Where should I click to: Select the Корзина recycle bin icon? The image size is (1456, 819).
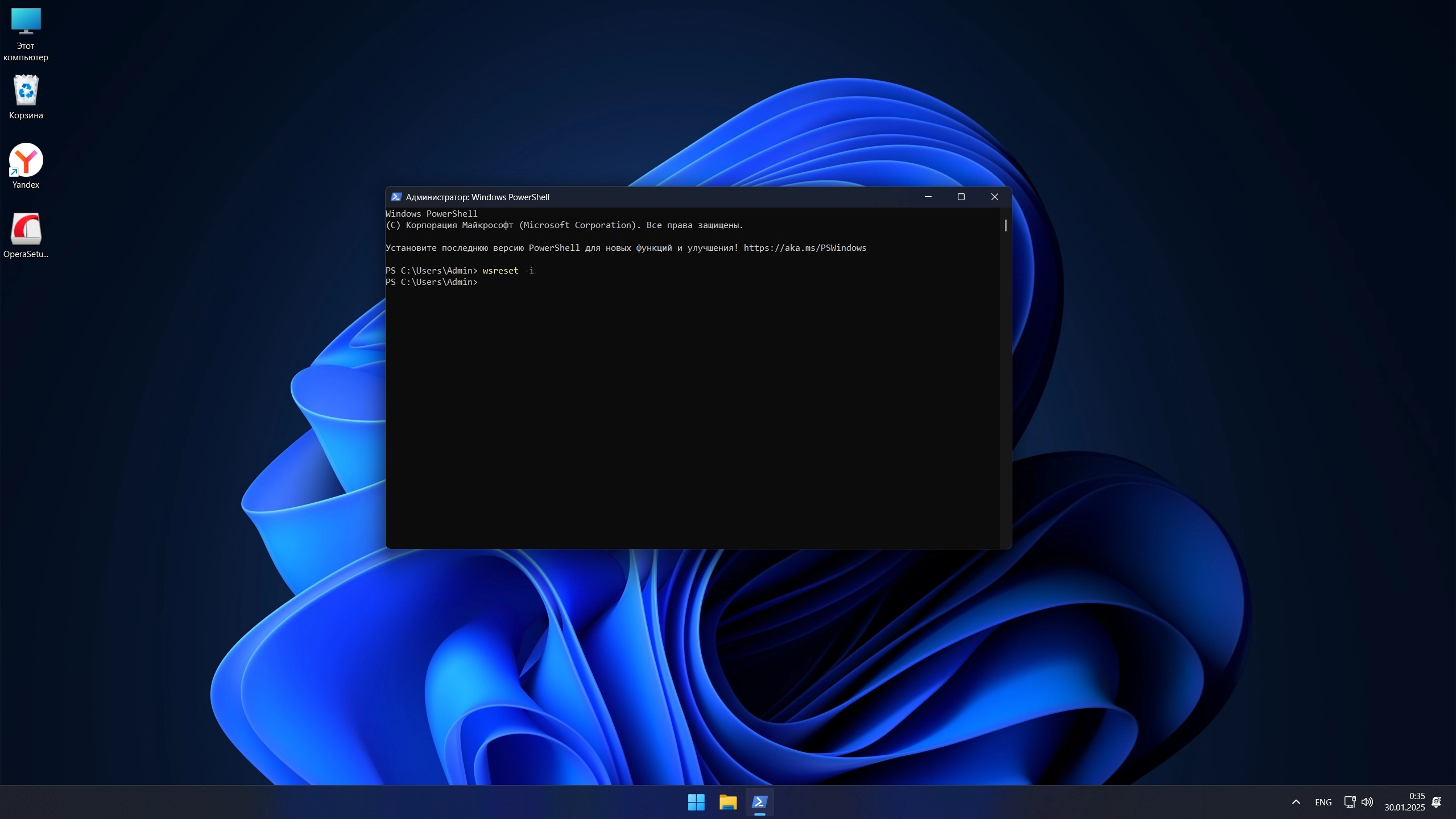click(x=26, y=91)
